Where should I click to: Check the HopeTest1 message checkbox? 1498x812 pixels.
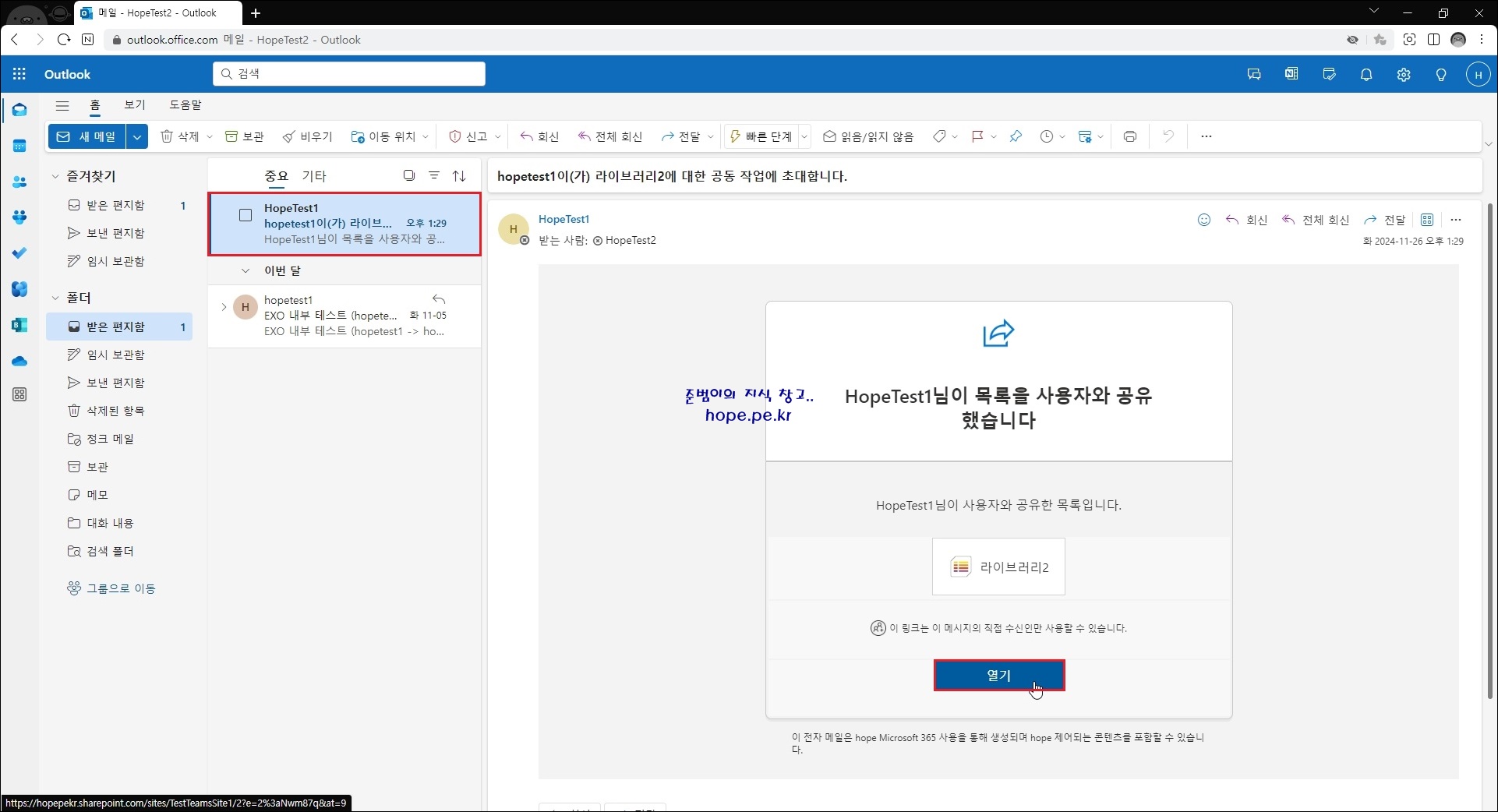246,215
